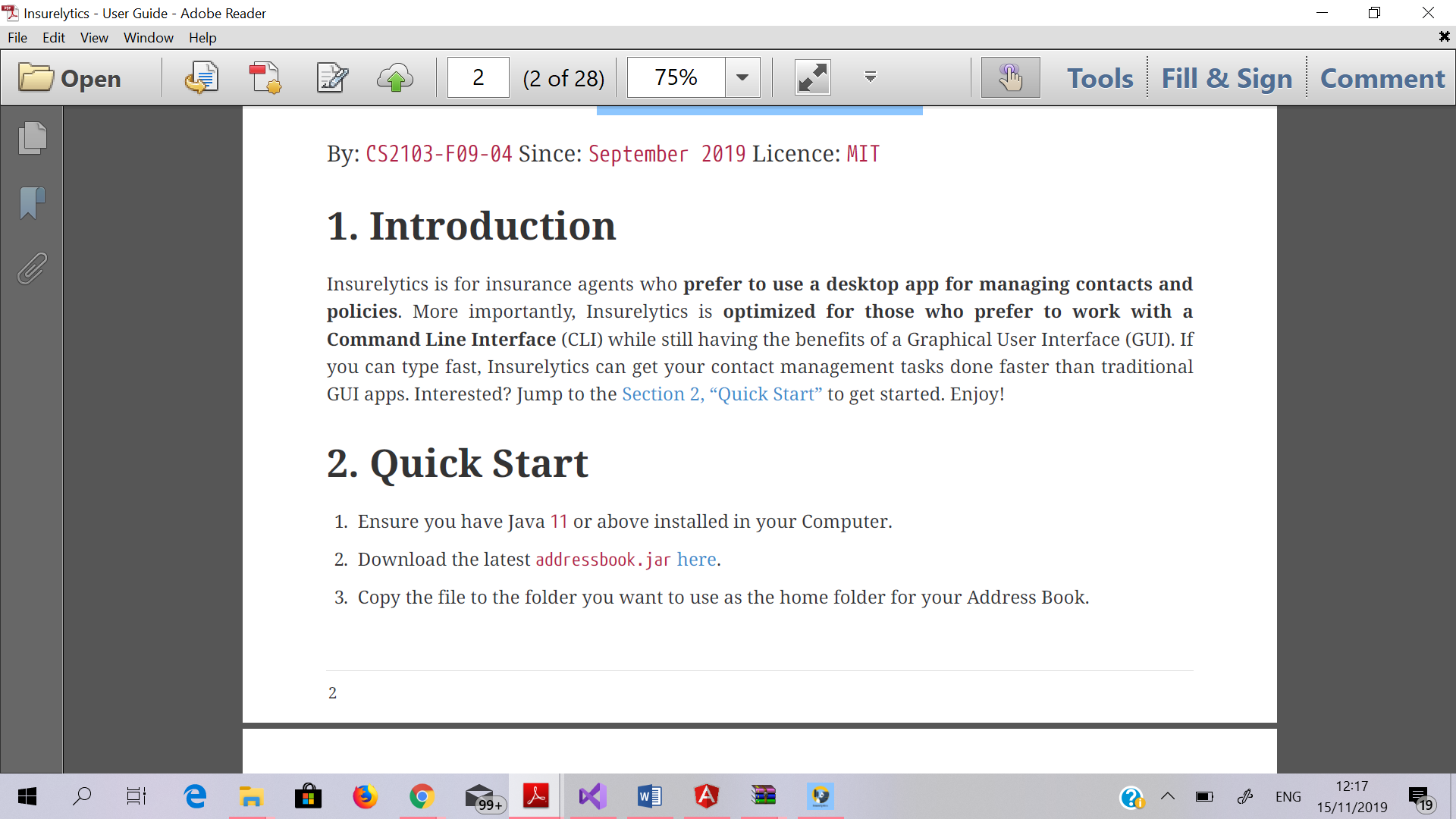
Task: Sign the document with the pen icon
Action: (x=332, y=77)
